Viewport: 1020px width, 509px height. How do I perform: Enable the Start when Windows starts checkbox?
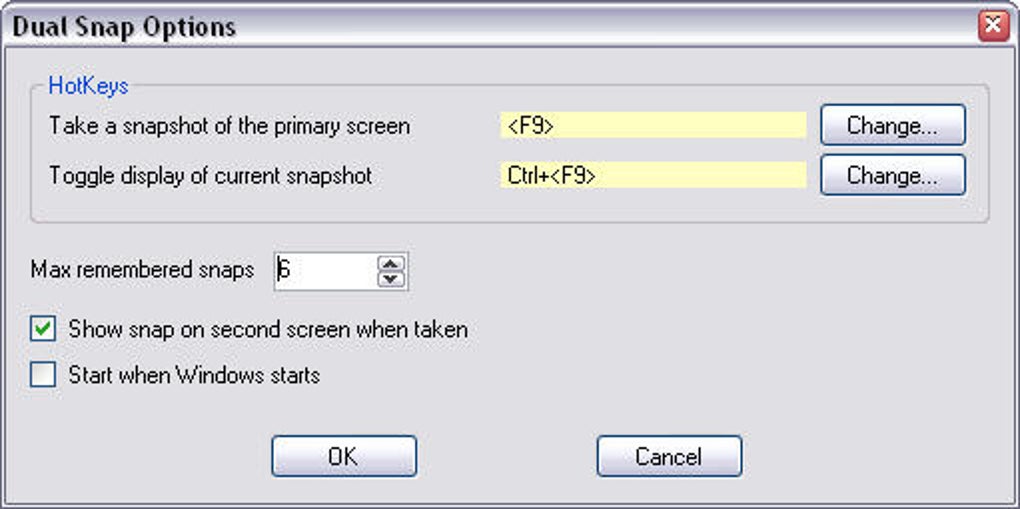(43, 375)
